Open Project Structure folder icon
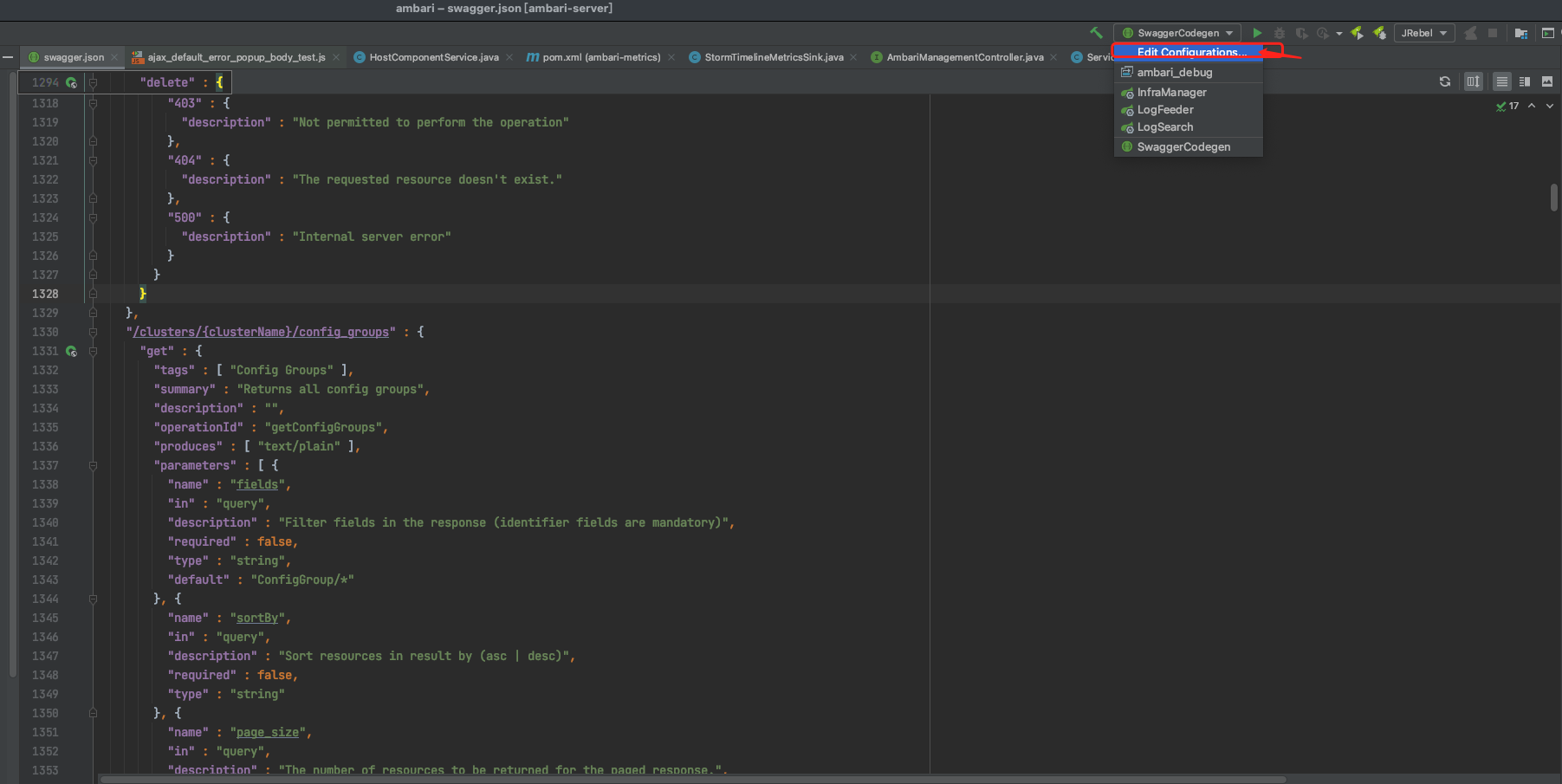Image resolution: width=1562 pixels, height=784 pixels. coord(1521,33)
